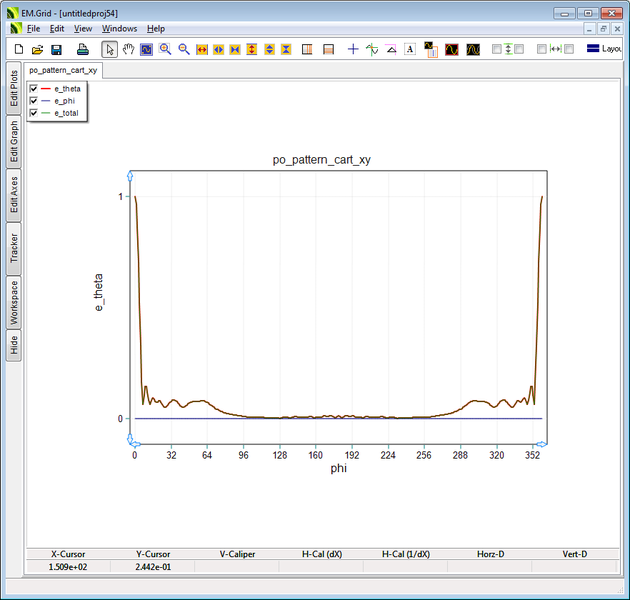Click the Hide side button
Viewport: 630px width, 600px height.
pos(14,345)
